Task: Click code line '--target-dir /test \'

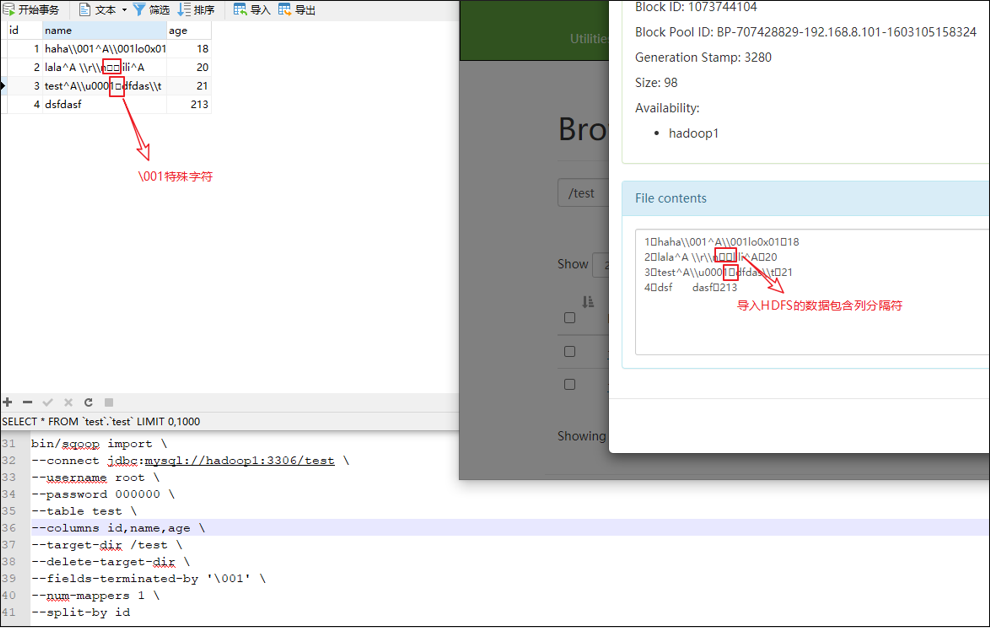Action: pyautogui.click(x=107, y=545)
